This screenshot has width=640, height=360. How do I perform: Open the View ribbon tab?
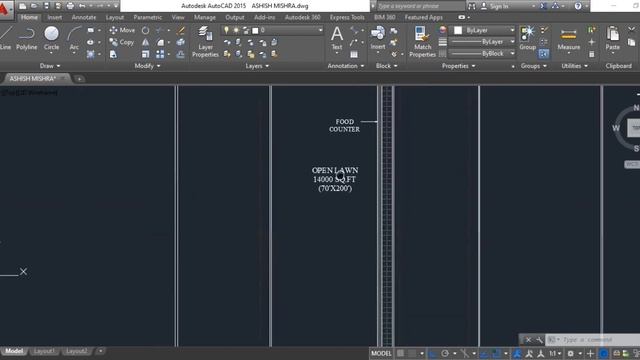(x=178, y=17)
